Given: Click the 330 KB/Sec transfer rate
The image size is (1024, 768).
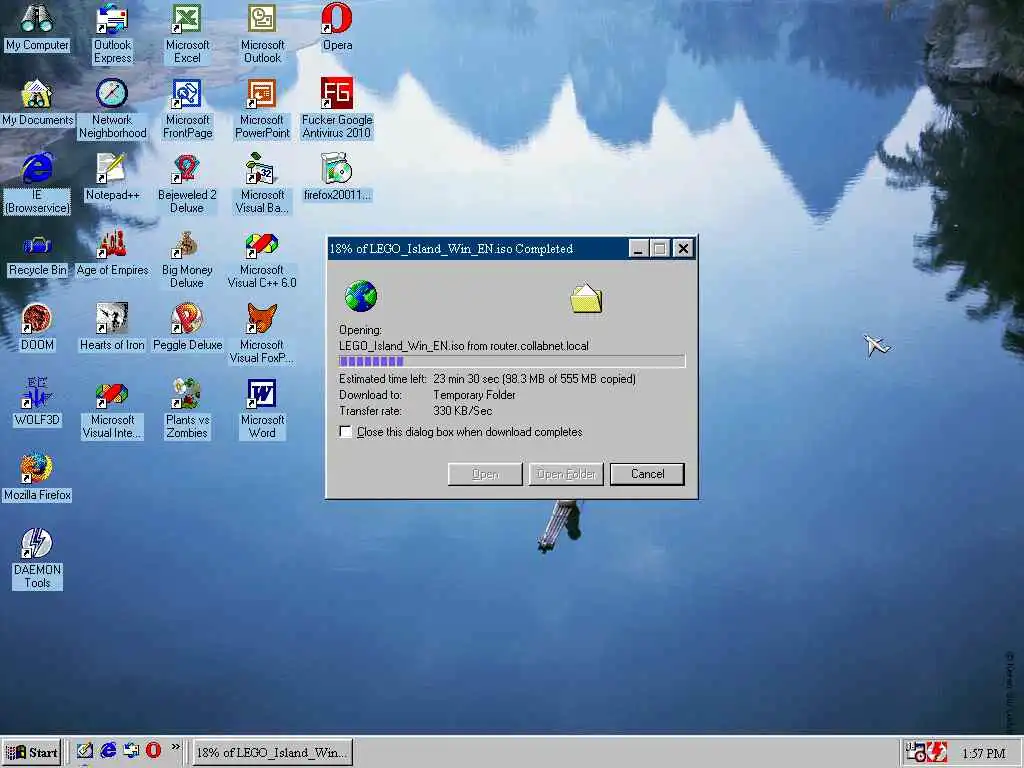Looking at the screenshot, I should tap(462, 411).
